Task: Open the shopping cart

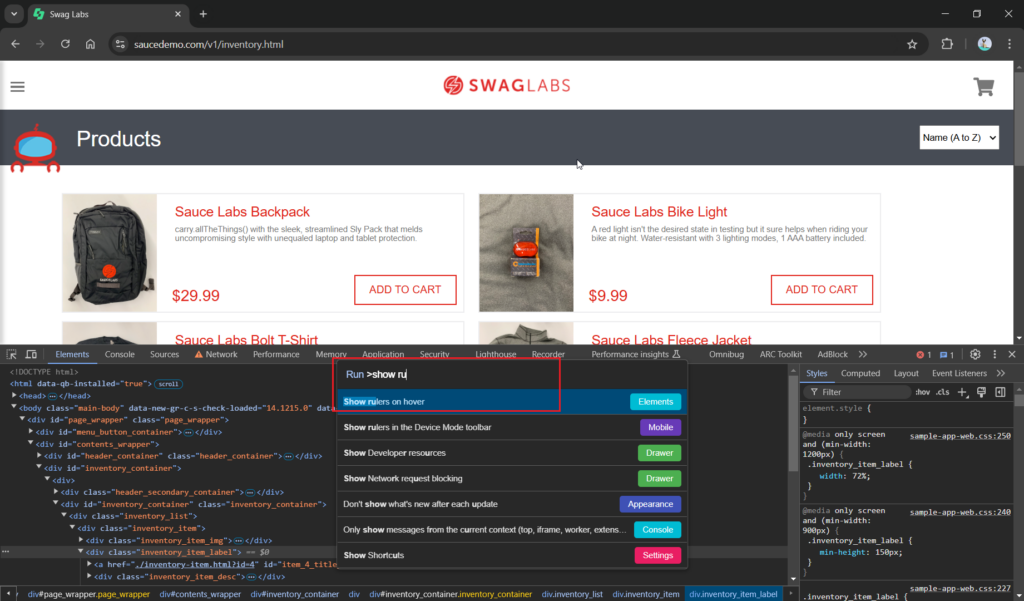Action: 983,86
